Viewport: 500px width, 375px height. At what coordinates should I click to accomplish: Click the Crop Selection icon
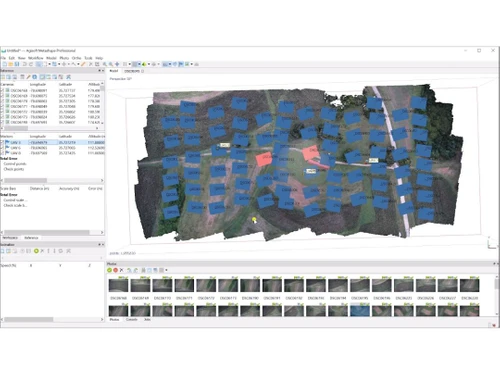tap(97, 64)
